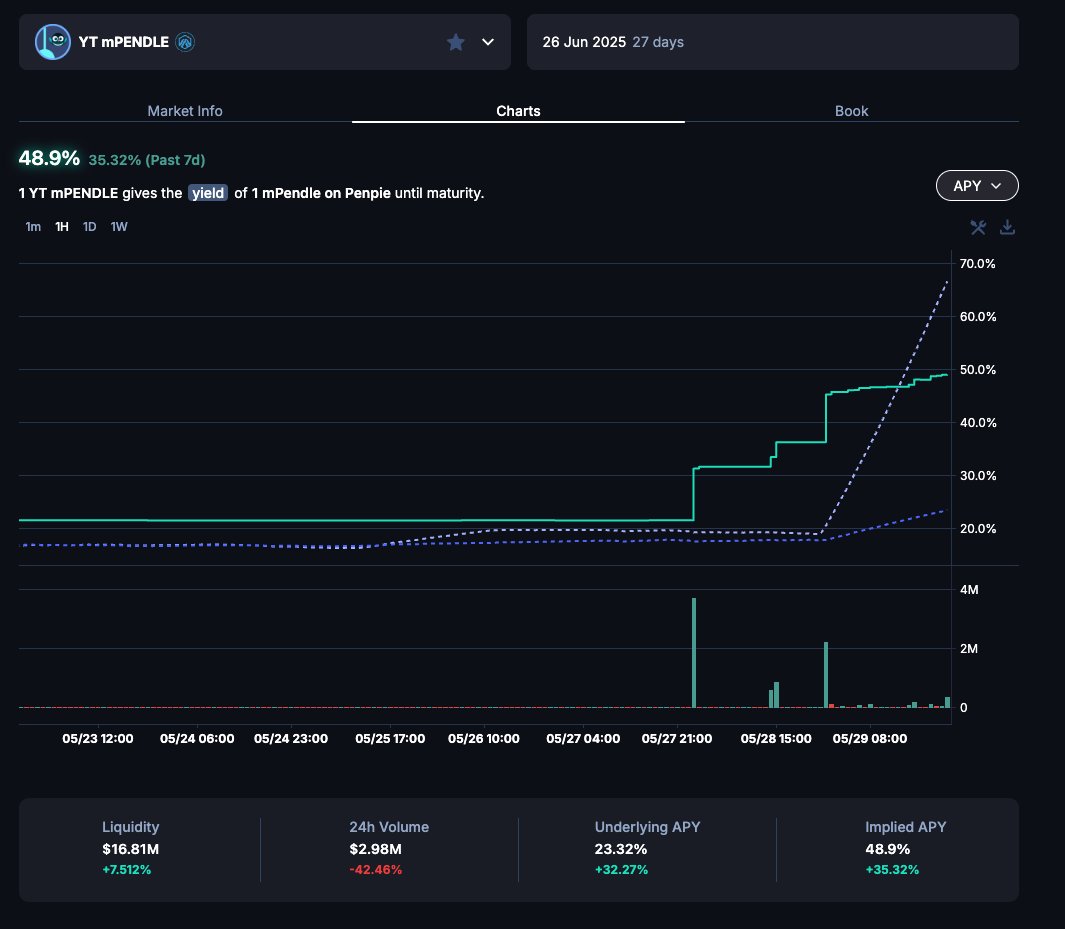This screenshot has height=929, width=1065.
Task: Favorite this market with the star icon
Action: 456,42
